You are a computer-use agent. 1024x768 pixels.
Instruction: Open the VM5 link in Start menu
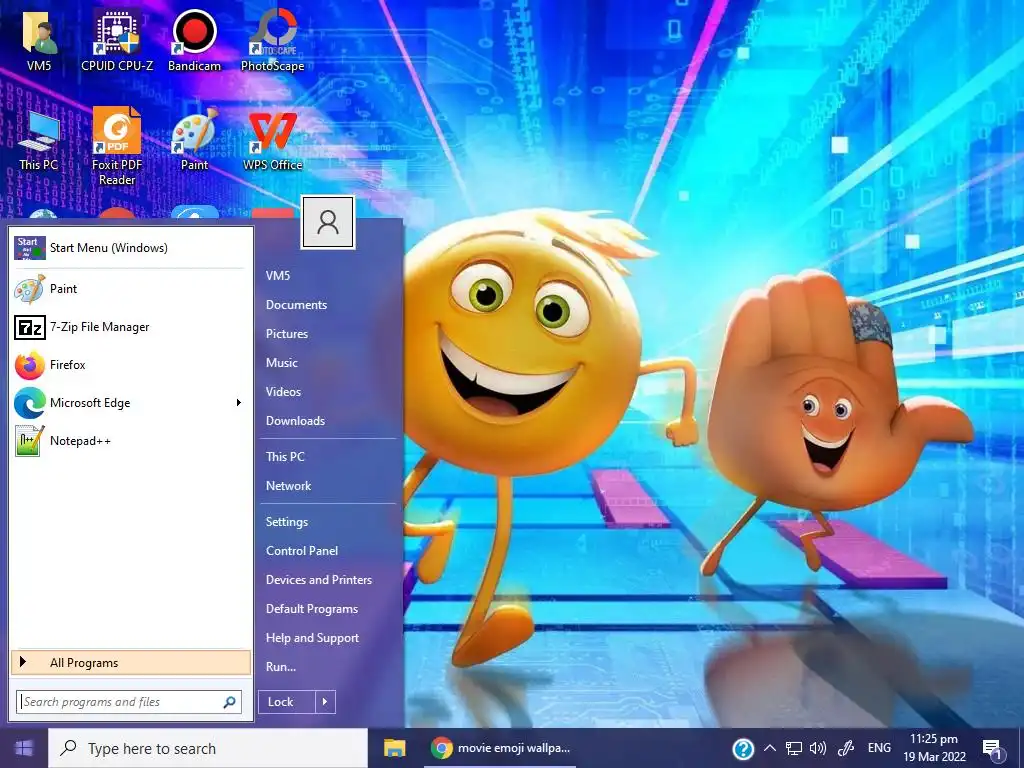(278, 276)
